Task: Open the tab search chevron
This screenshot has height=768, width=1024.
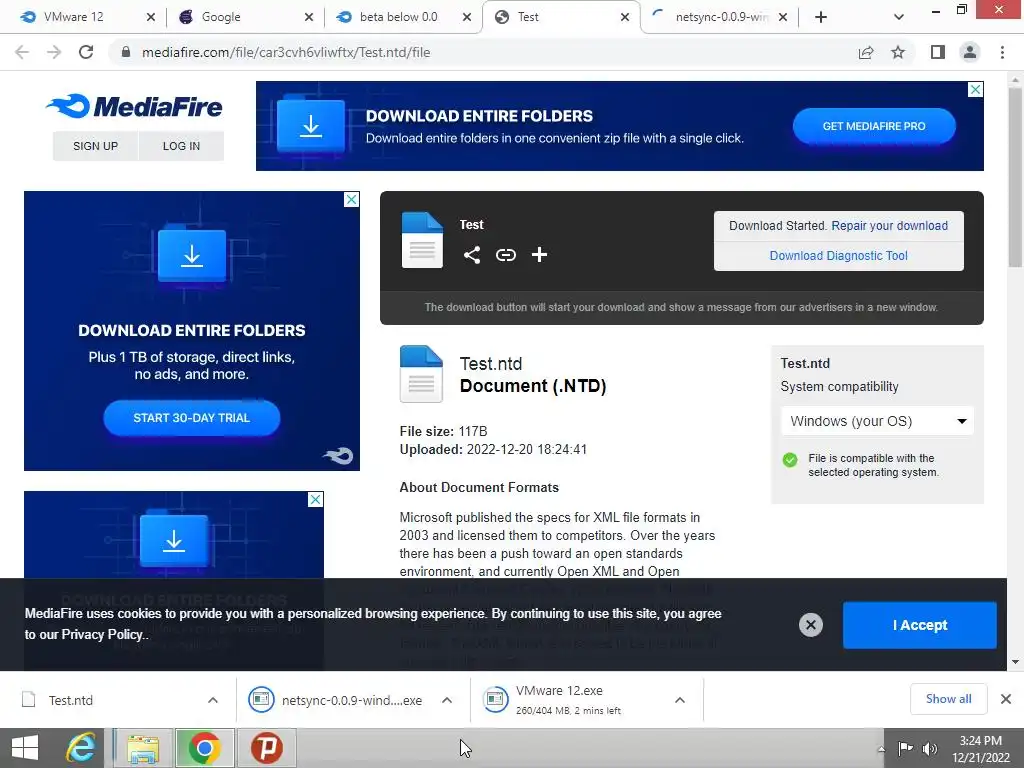Action: click(x=899, y=18)
